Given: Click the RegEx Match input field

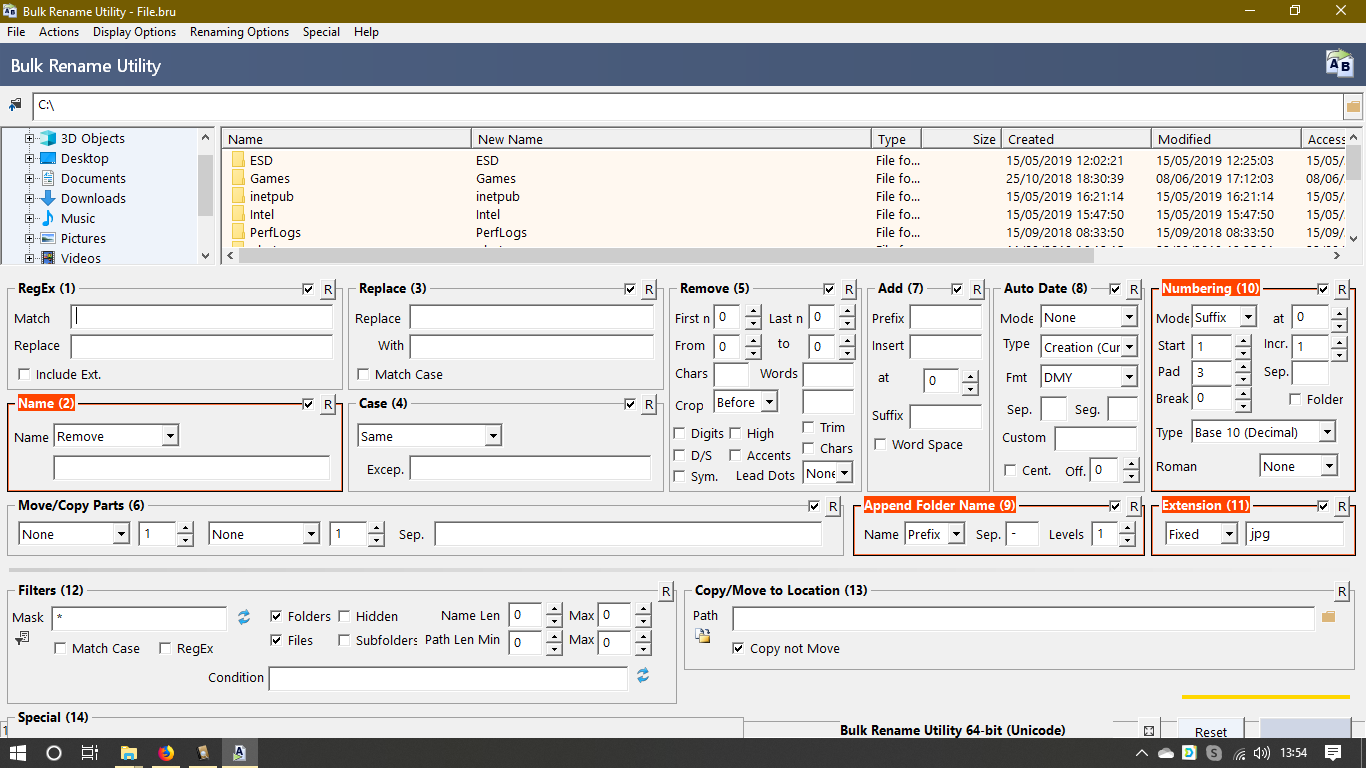Looking at the screenshot, I should [202, 318].
